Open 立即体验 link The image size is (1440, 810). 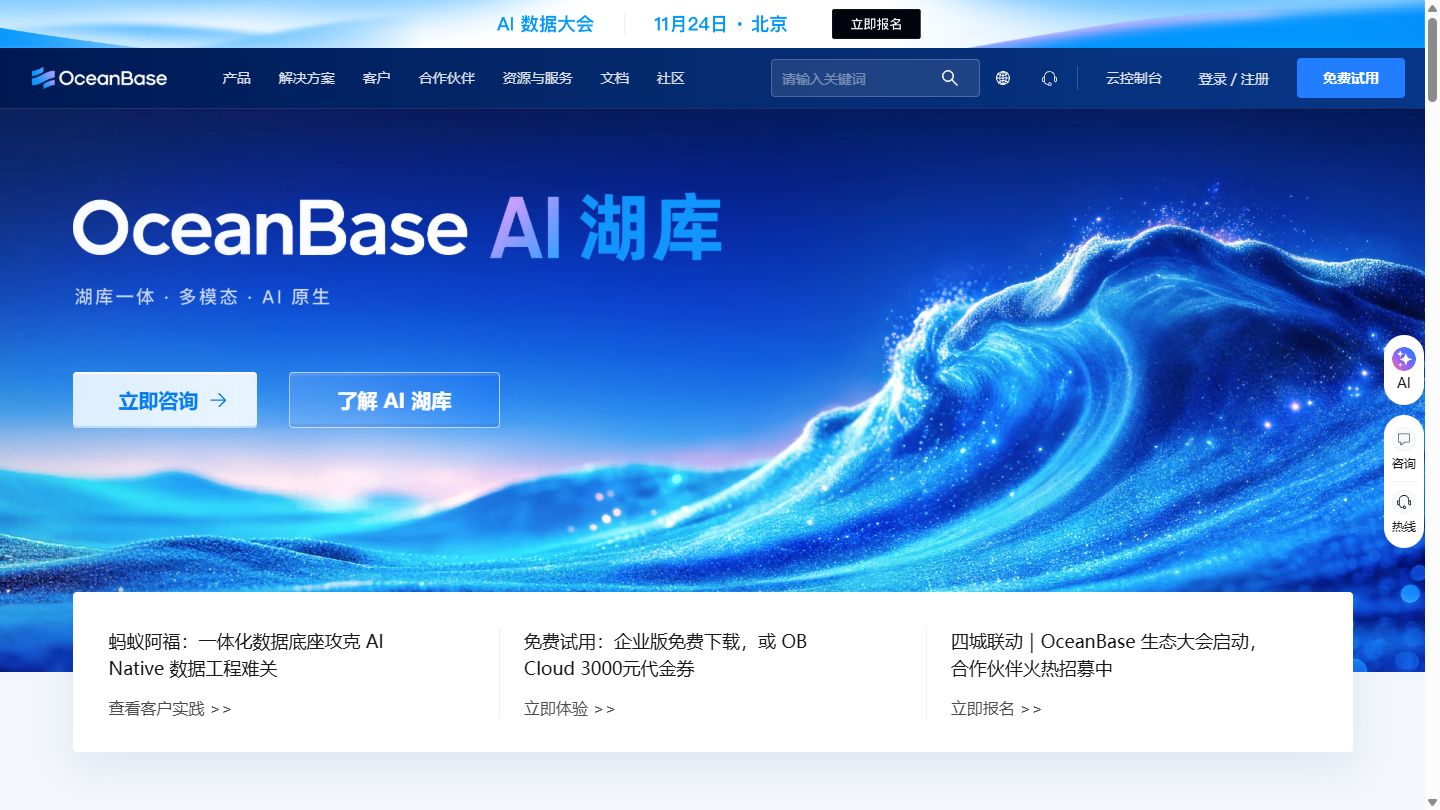[570, 709]
